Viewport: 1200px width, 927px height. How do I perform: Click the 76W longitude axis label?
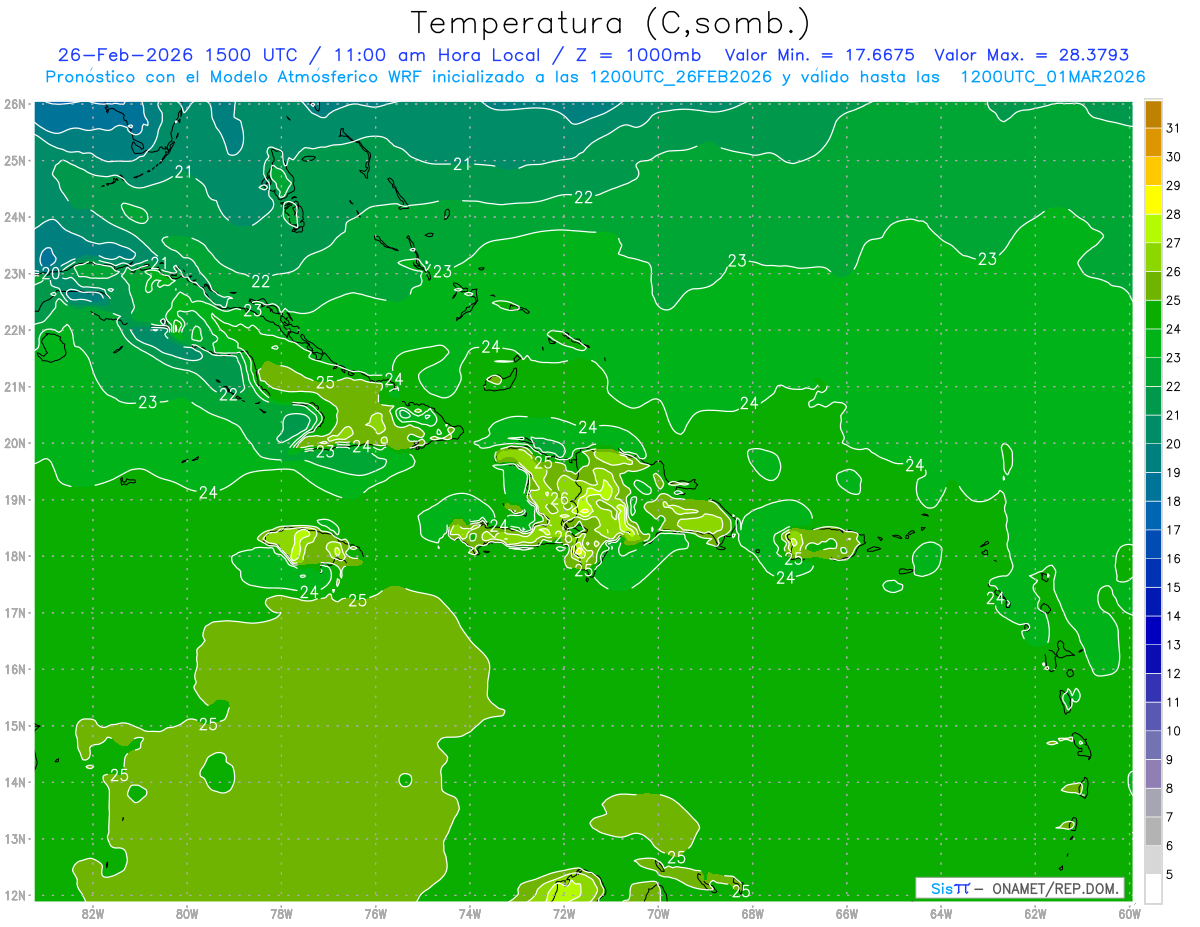click(375, 913)
